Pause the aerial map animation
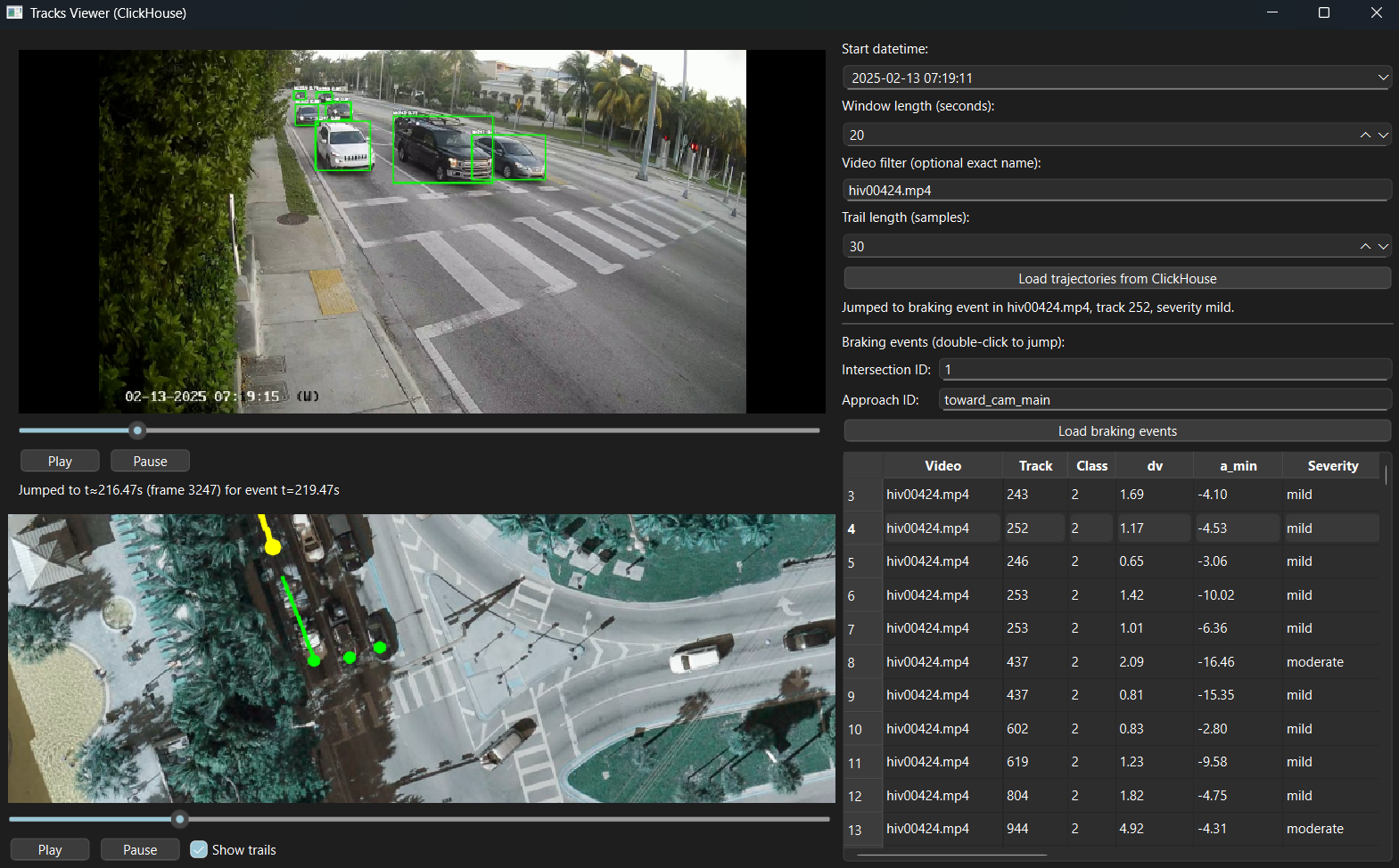This screenshot has width=1399, height=868. pyautogui.click(x=140, y=849)
